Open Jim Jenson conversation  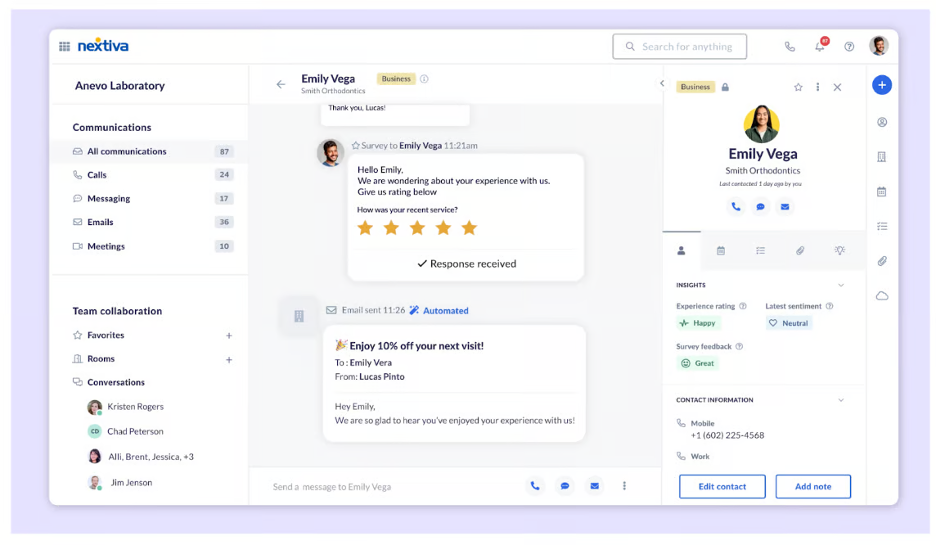[131, 483]
